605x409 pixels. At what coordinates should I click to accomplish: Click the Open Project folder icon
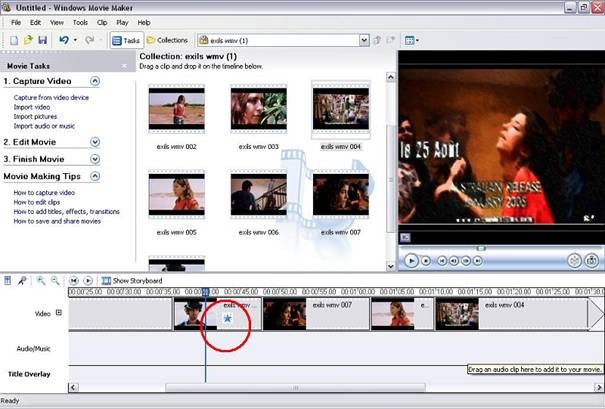[28, 40]
